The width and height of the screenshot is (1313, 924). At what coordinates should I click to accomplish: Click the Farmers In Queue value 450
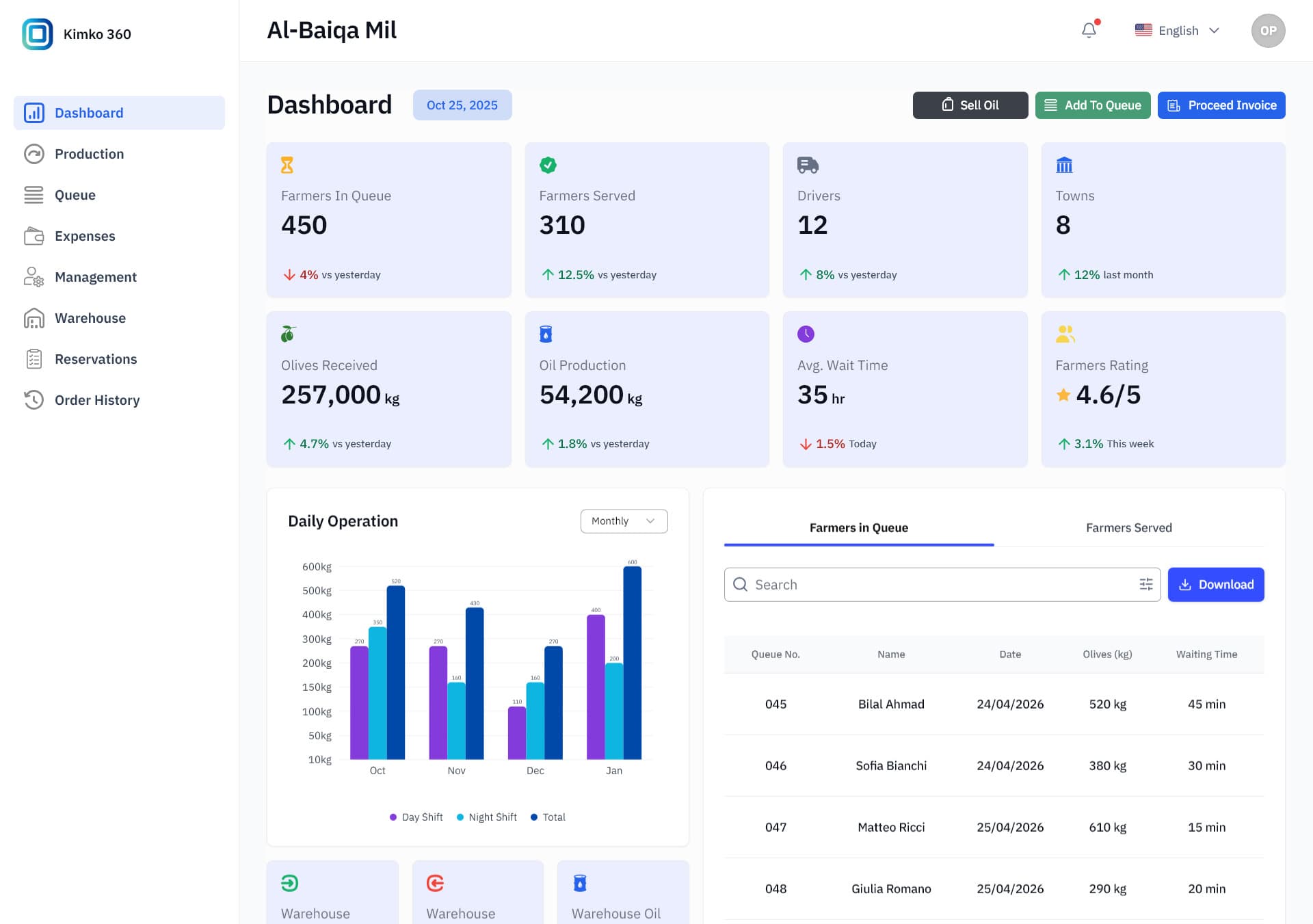click(x=304, y=225)
